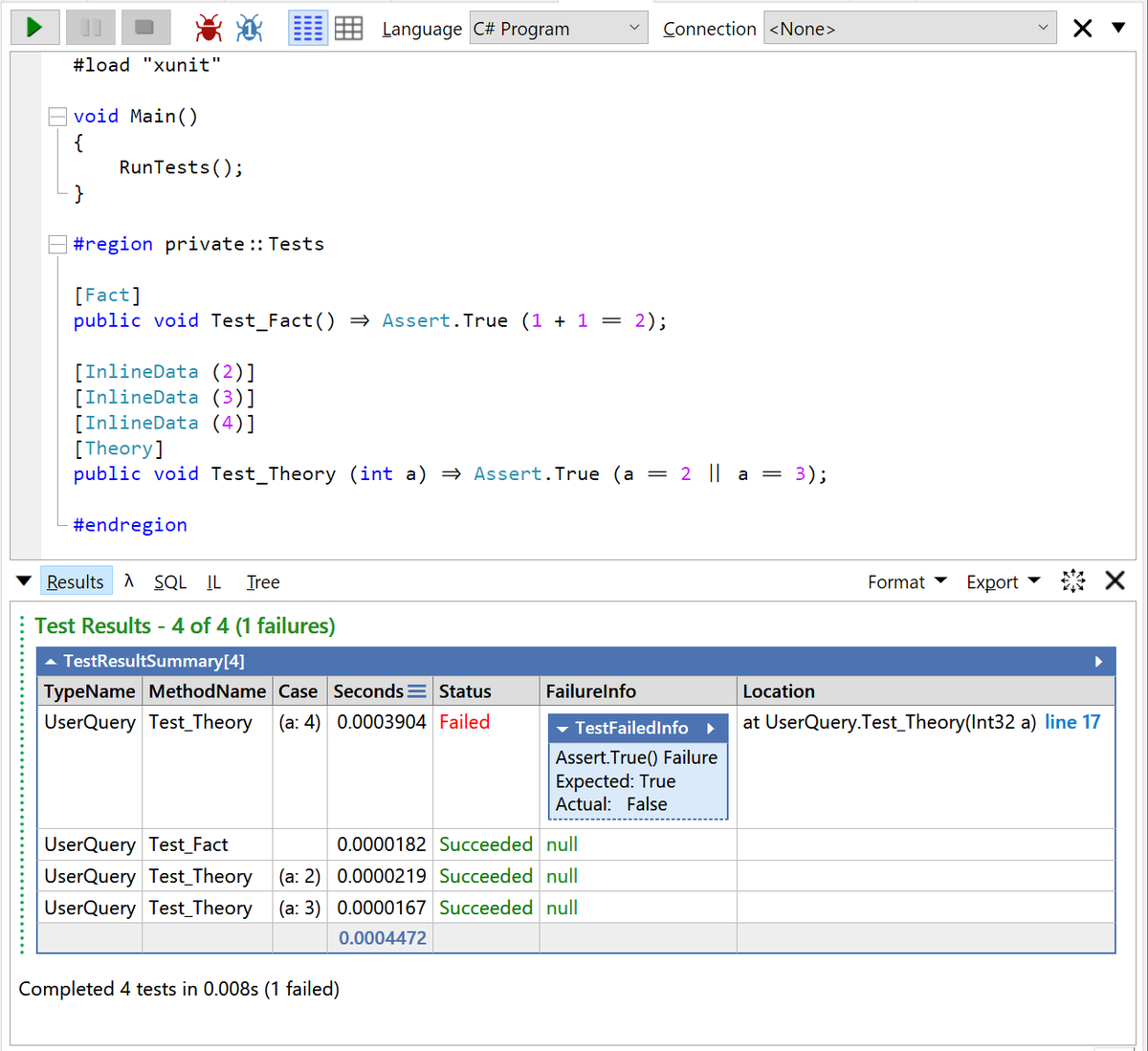Click the FailureInfo column header

pyautogui.click(x=638, y=691)
